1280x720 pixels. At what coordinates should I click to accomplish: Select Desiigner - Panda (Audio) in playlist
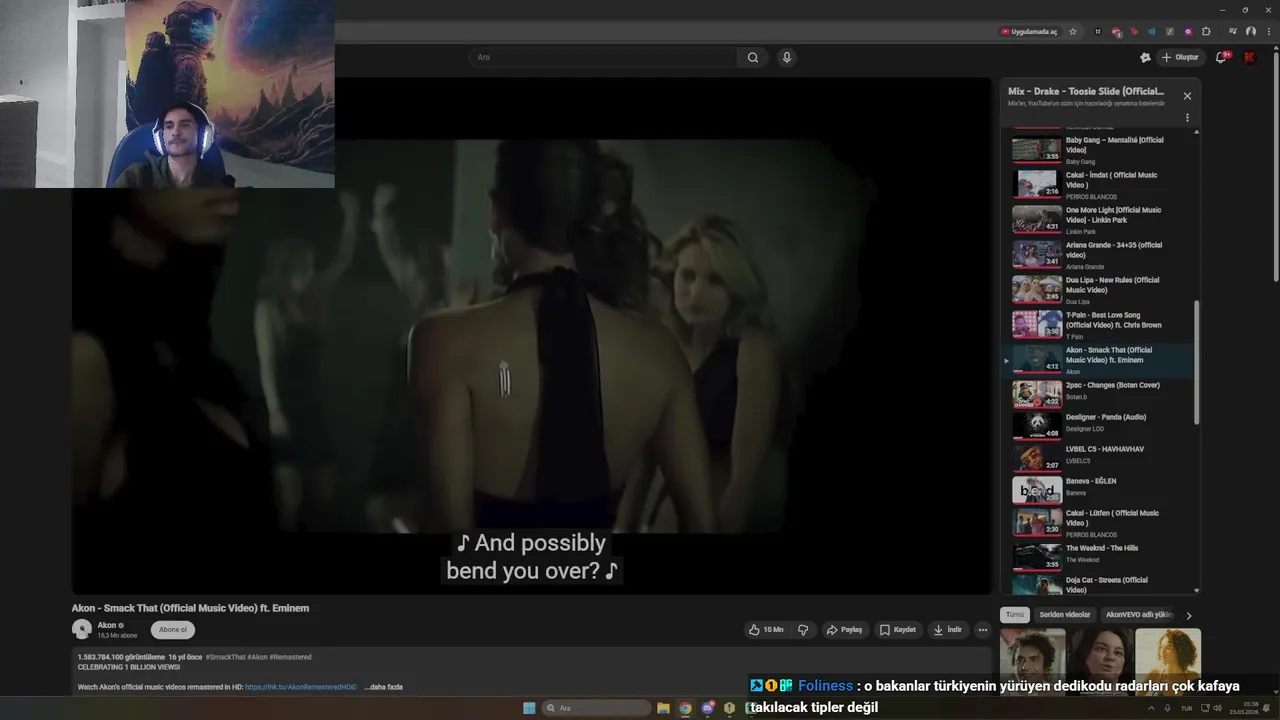[x=1099, y=425]
